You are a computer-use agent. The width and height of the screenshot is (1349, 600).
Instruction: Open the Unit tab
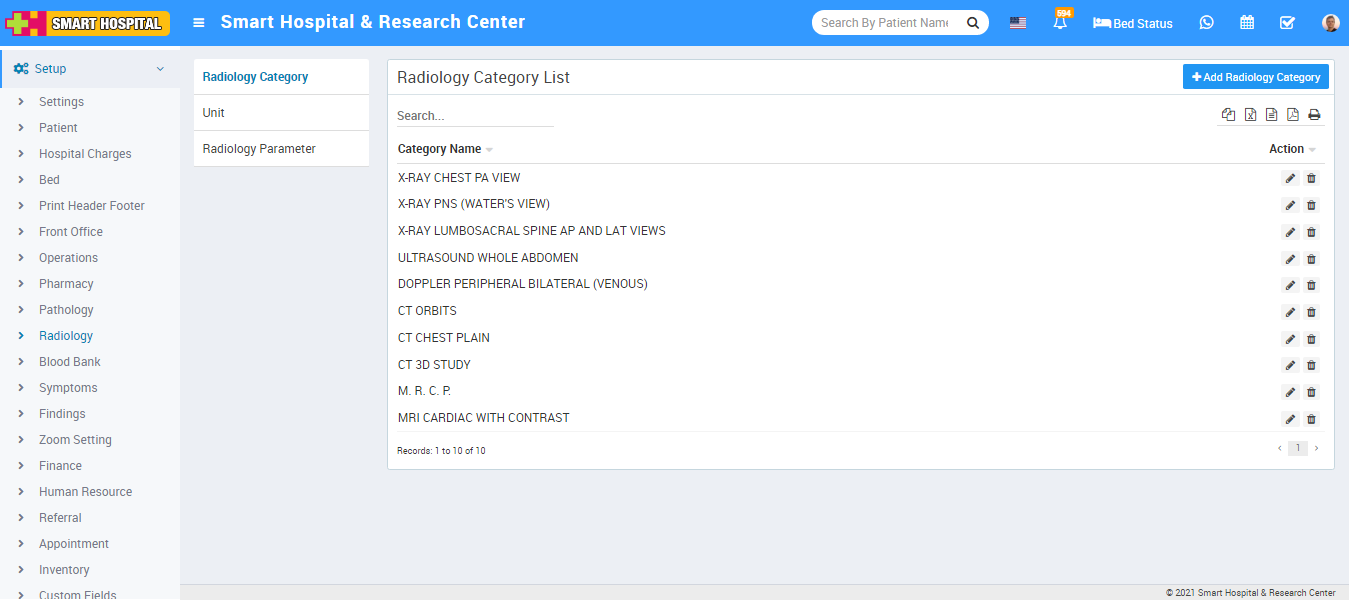pyautogui.click(x=214, y=113)
